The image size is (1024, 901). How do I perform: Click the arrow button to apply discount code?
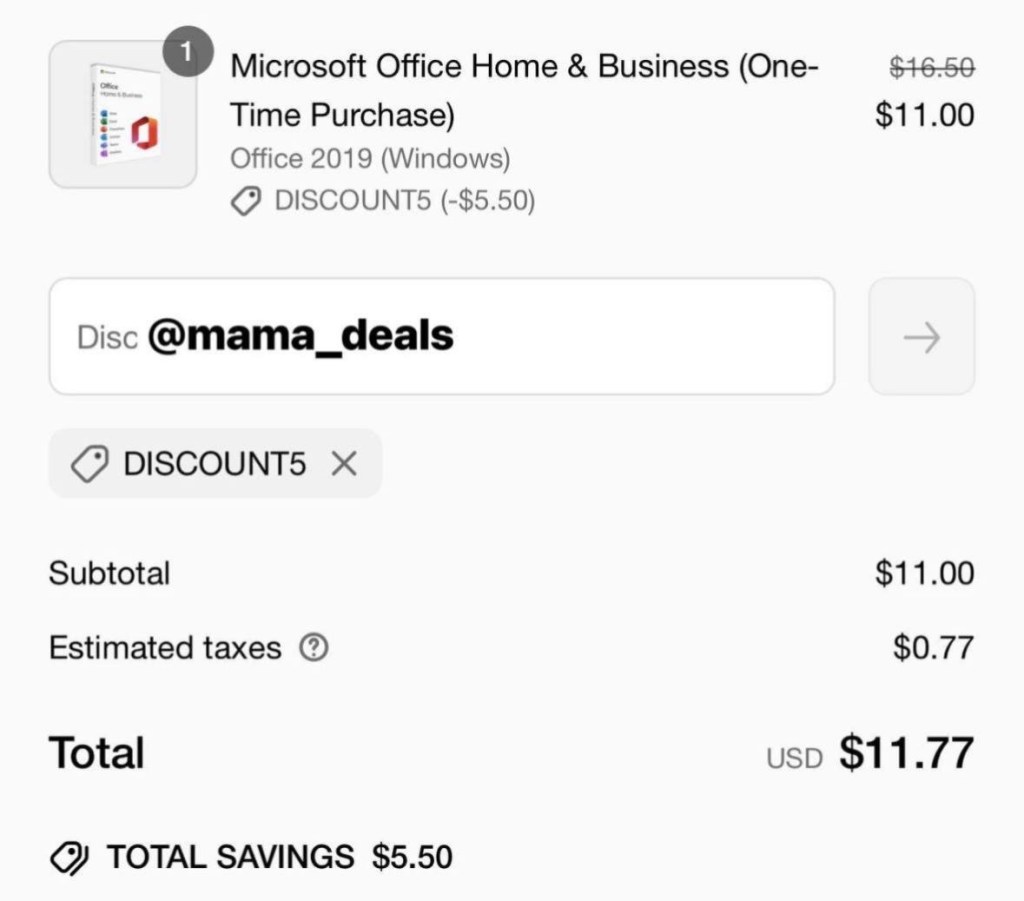[921, 337]
